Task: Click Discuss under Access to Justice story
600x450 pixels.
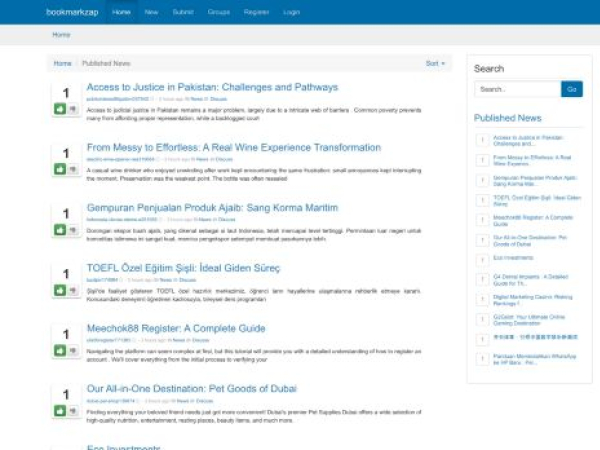Action: click(x=218, y=99)
